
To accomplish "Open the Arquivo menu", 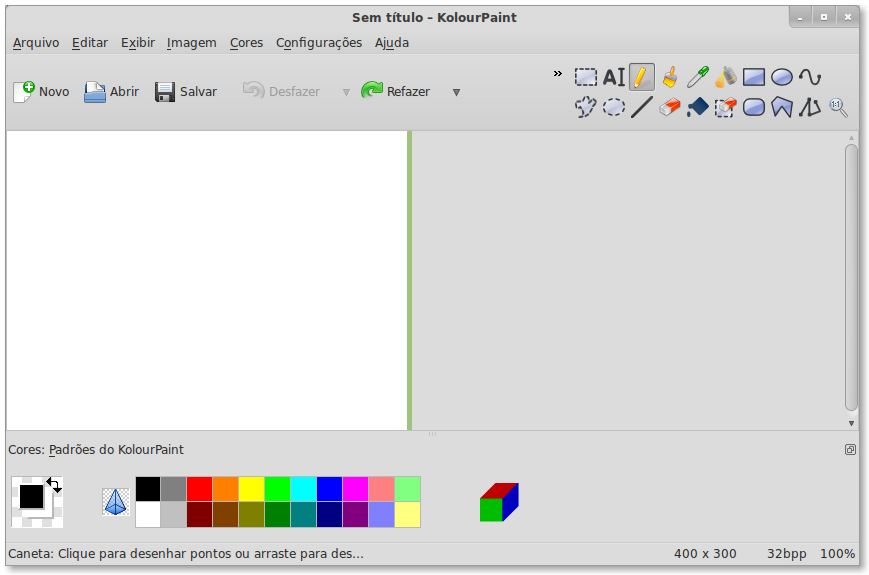I will 36,43.
